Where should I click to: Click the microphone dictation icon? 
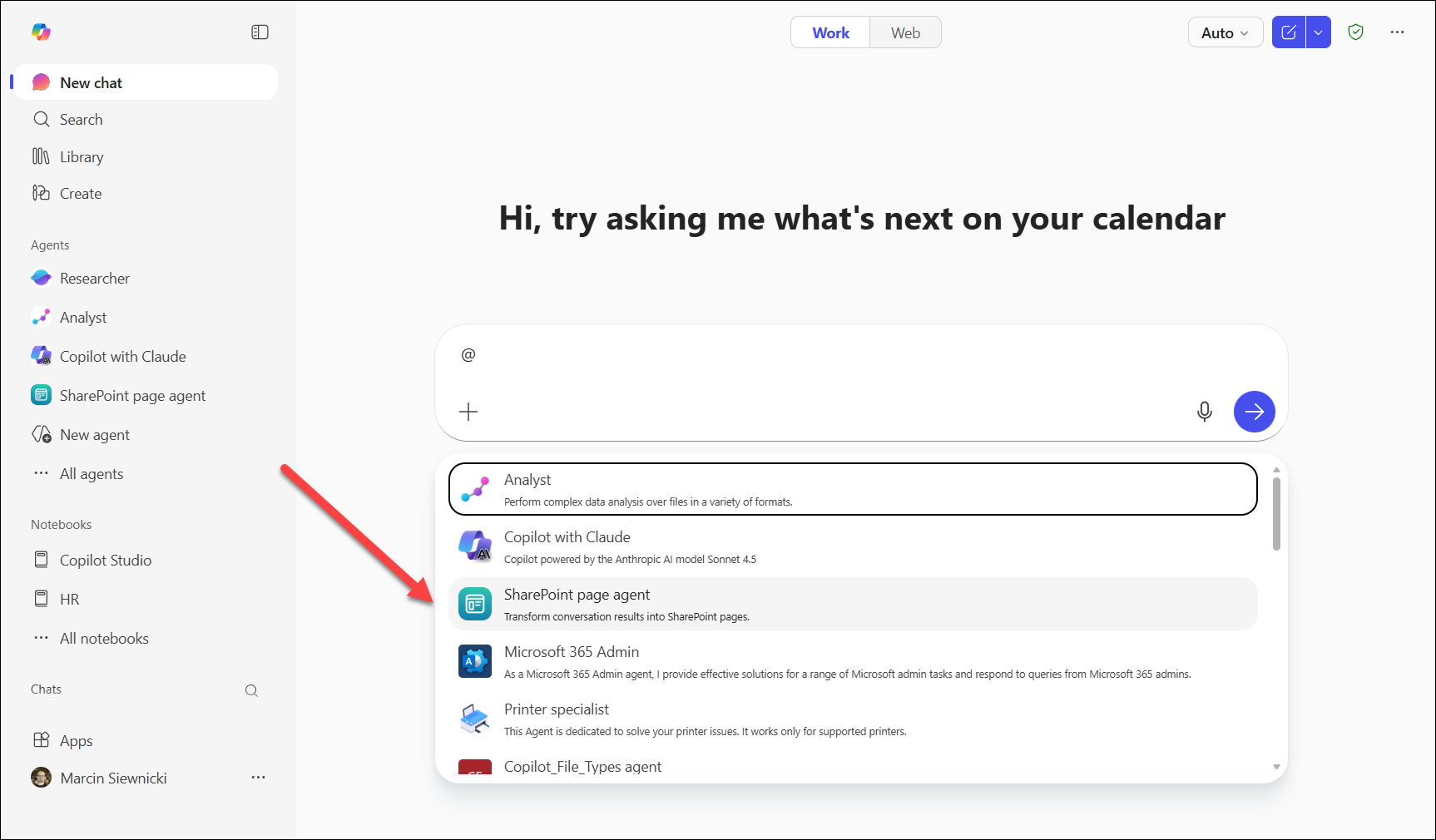coord(1204,412)
